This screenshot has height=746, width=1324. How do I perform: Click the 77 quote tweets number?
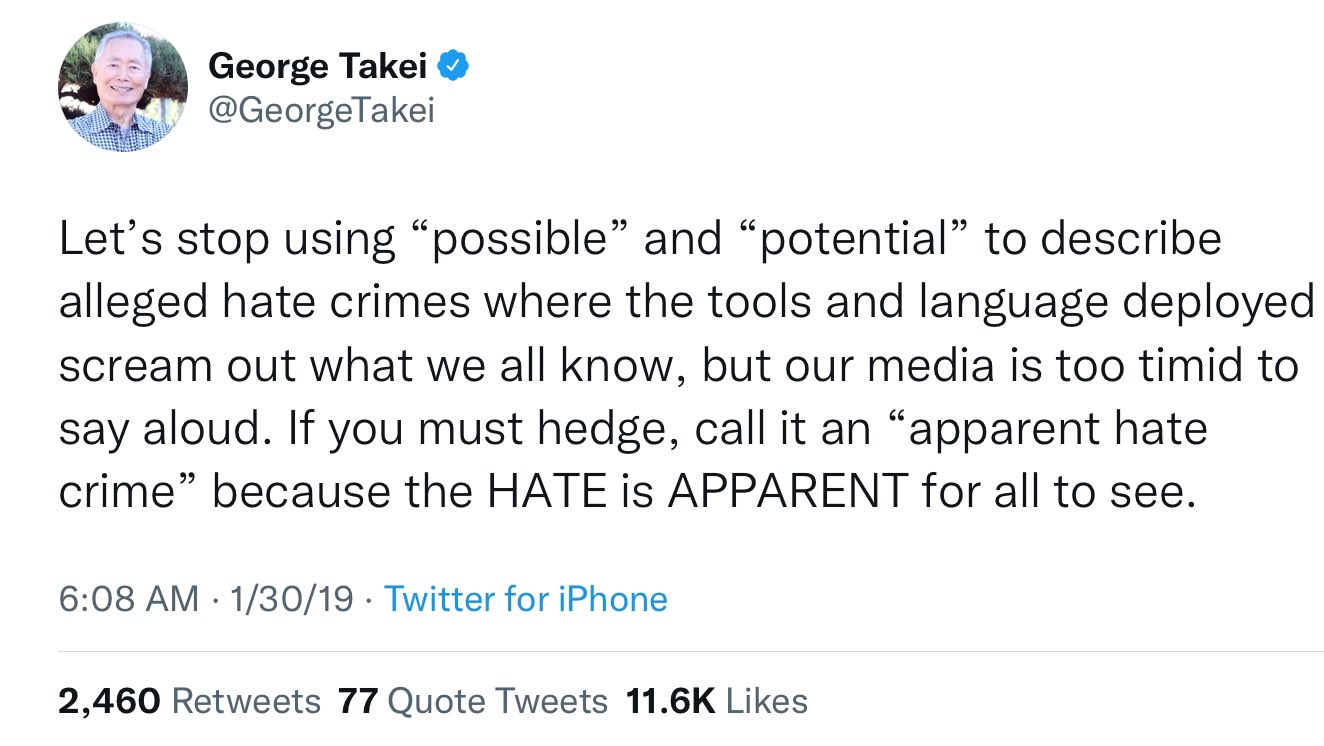coord(357,700)
